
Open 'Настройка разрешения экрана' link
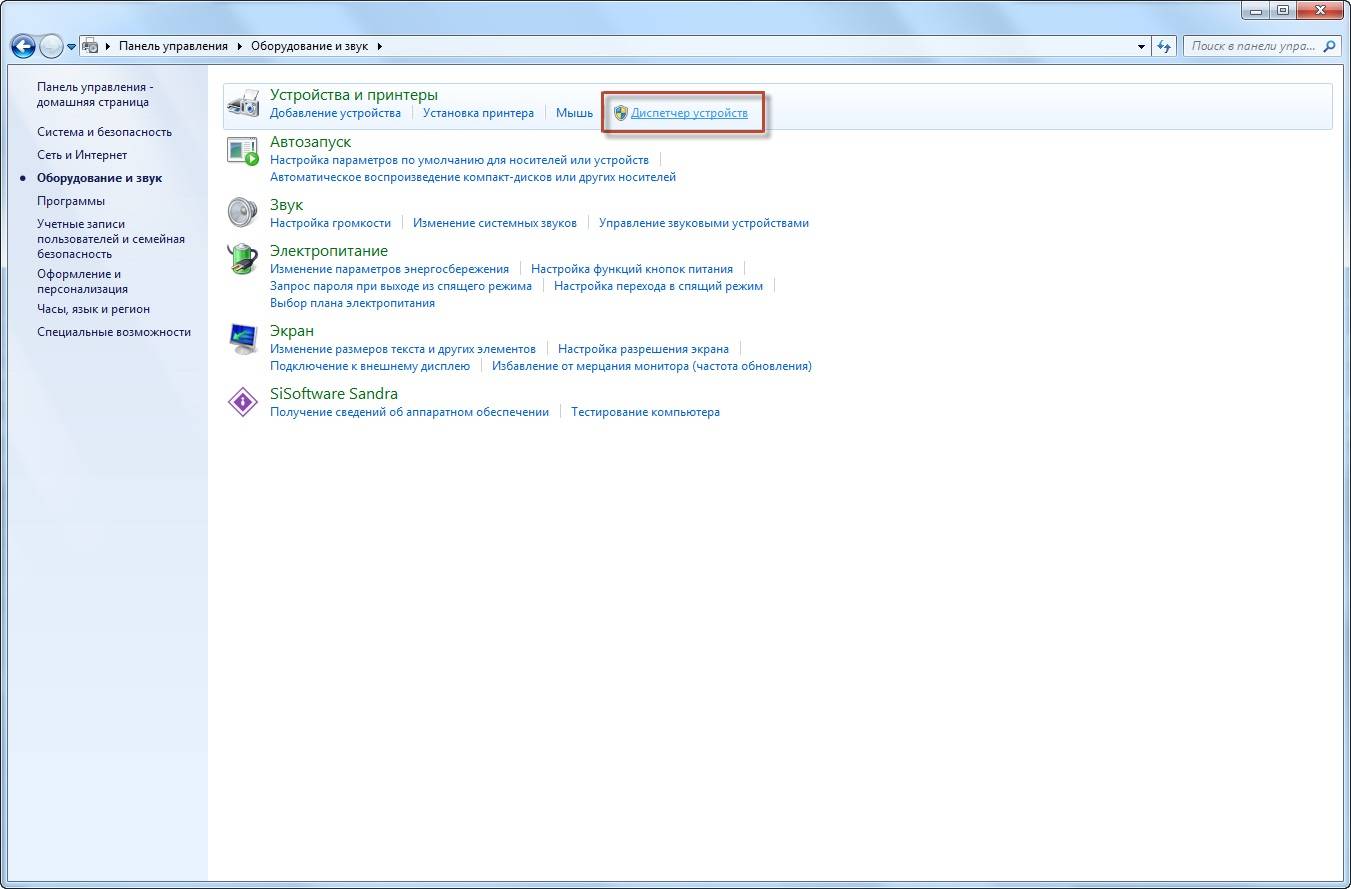643,349
